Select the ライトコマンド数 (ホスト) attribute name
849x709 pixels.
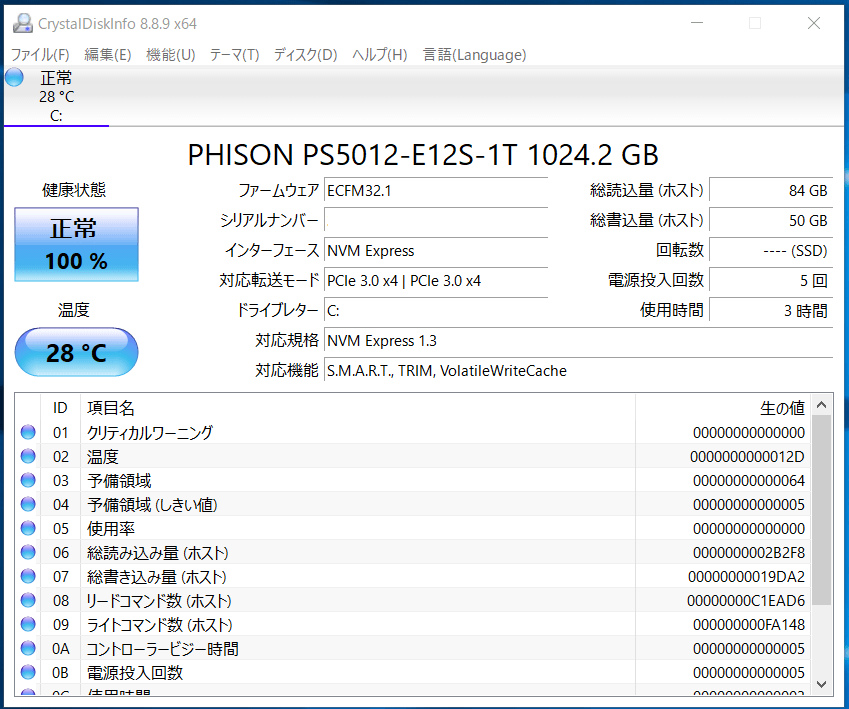[x=160, y=625]
